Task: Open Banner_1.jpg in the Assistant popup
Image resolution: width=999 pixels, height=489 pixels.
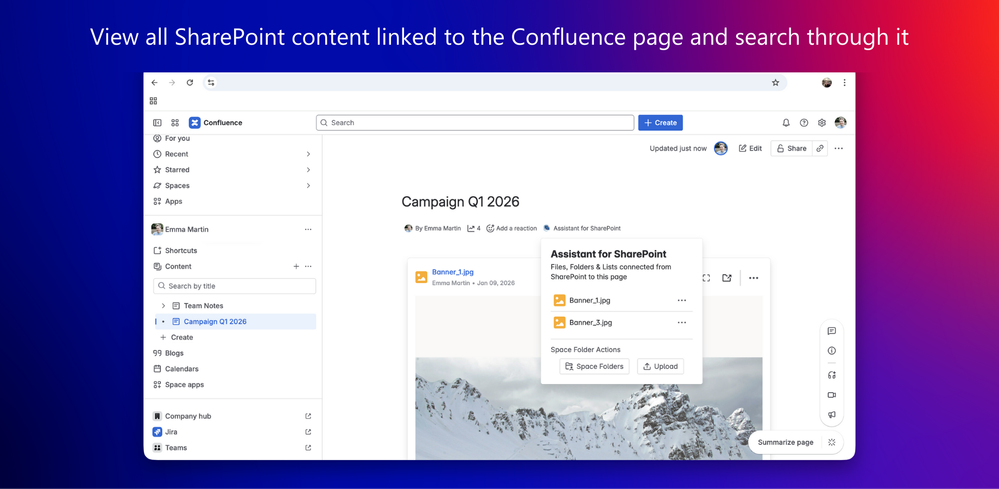Action: pyautogui.click(x=590, y=301)
